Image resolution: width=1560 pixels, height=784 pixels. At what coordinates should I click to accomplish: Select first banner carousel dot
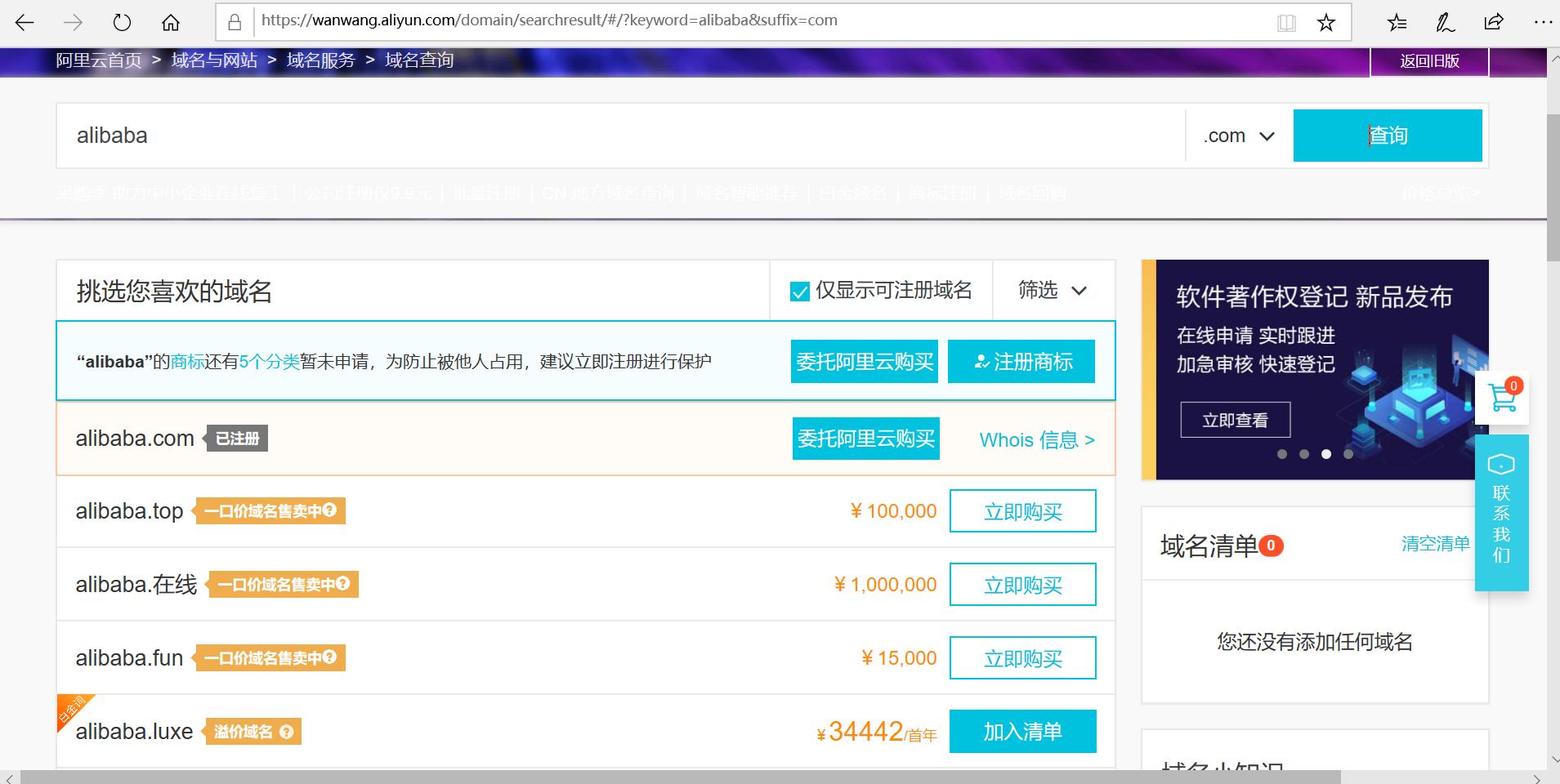tap(1282, 454)
